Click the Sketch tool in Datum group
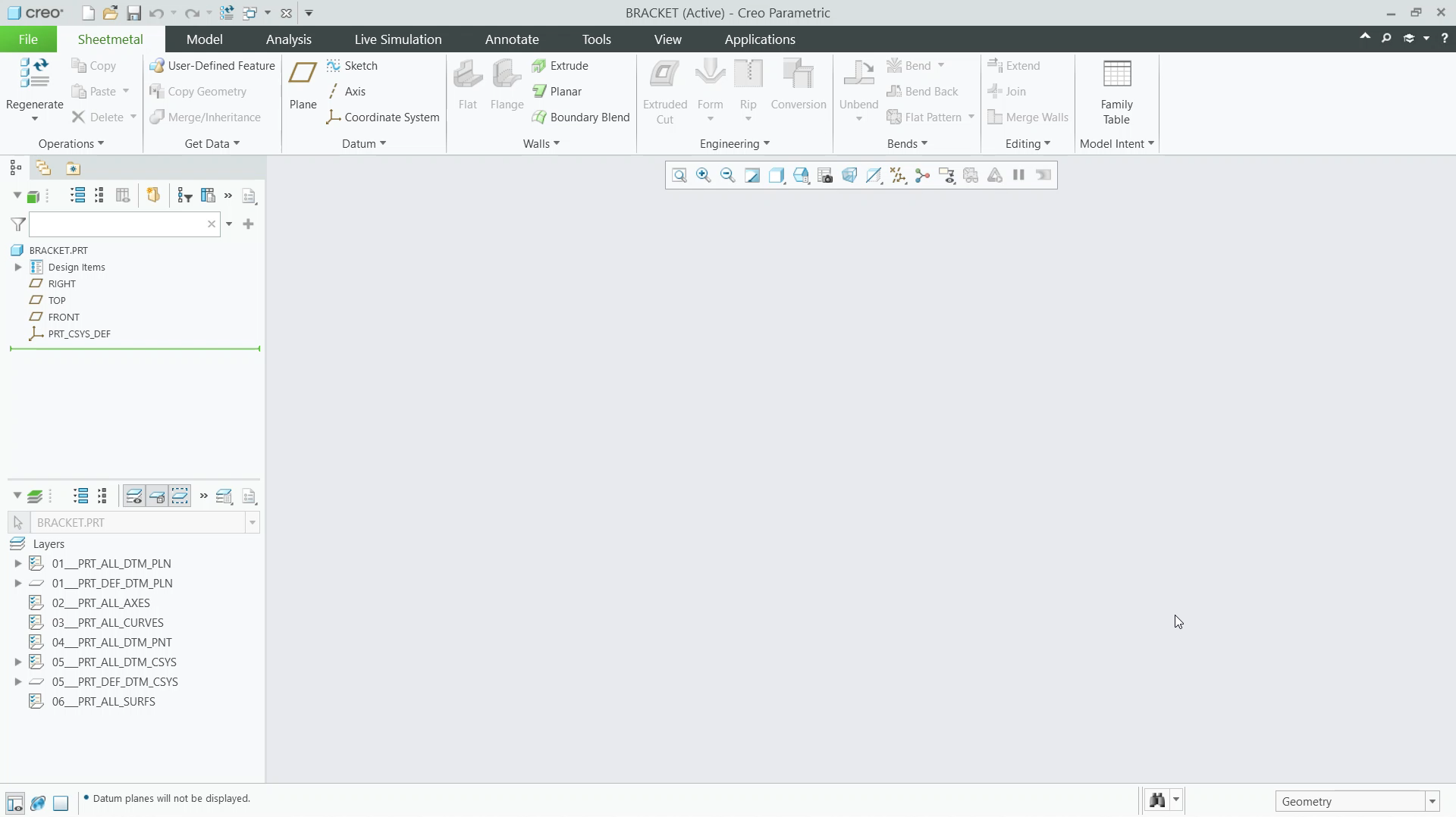This screenshot has width=1456, height=817. 353,66
